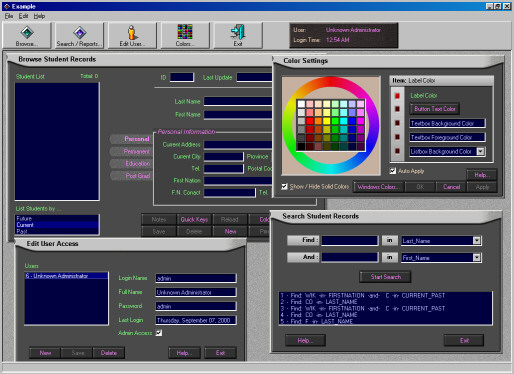Viewport: 514px width, 374px height.
Task: Select Future in List Students by
Action: tap(57, 219)
